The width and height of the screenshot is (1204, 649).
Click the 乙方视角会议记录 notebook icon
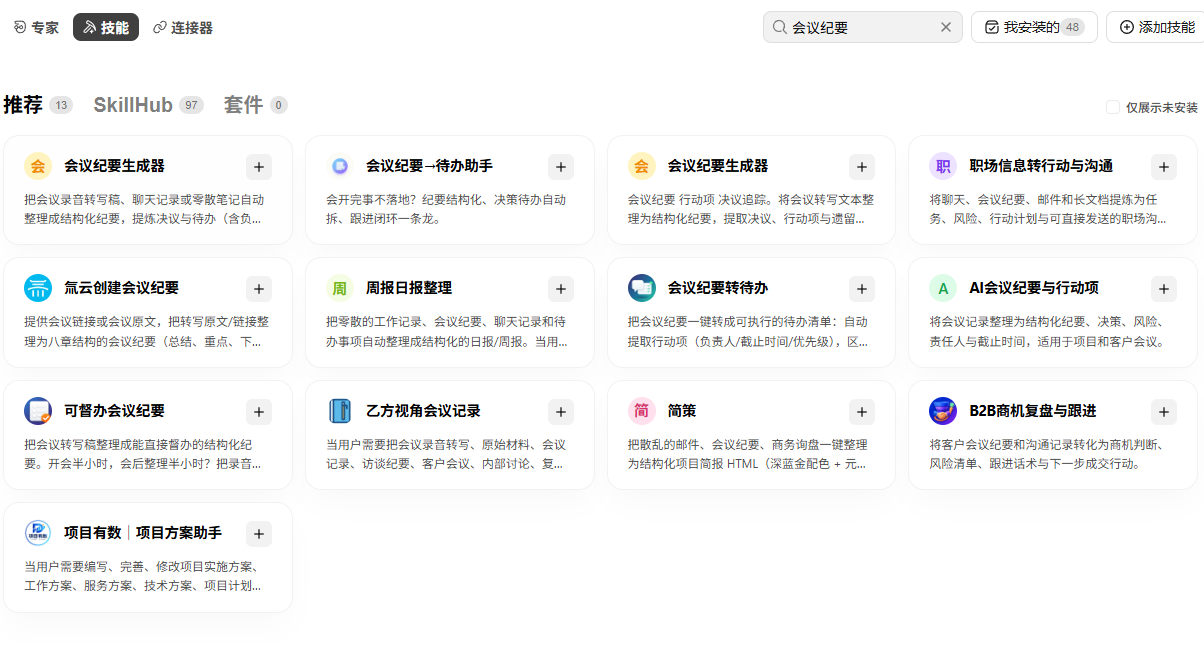pos(340,411)
